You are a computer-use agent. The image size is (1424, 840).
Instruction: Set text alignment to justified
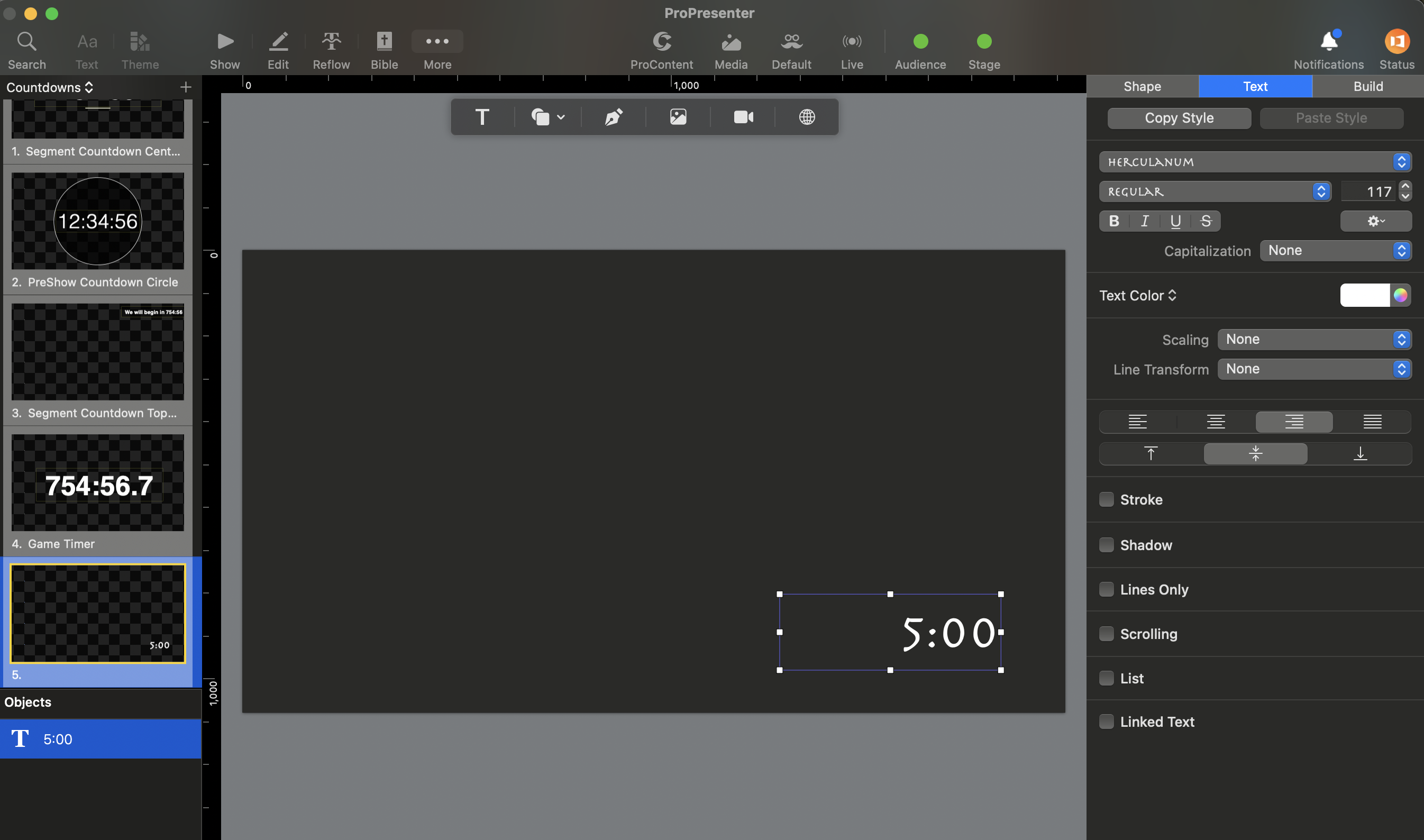(x=1373, y=421)
